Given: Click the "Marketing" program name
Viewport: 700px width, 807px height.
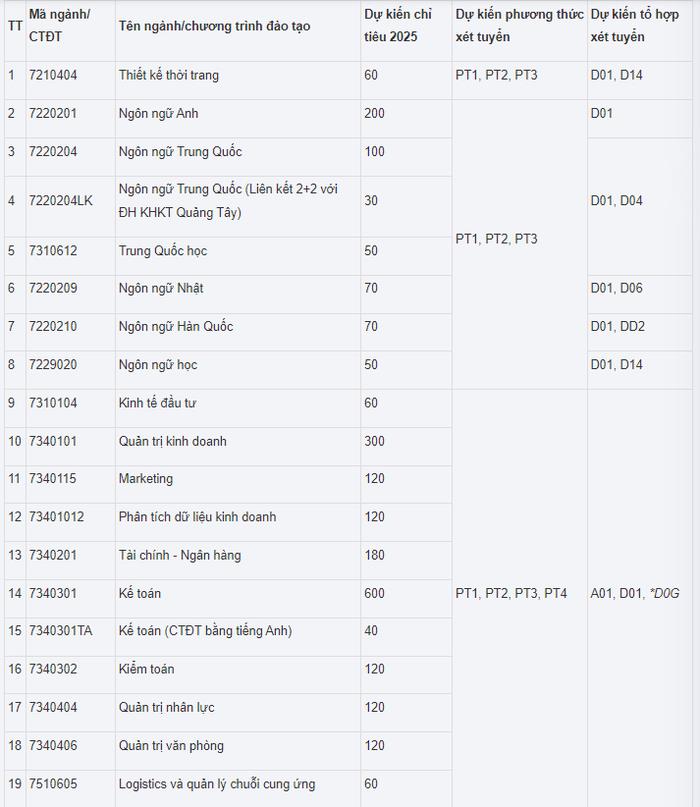Looking at the screenshot, I should coord(145,479).
